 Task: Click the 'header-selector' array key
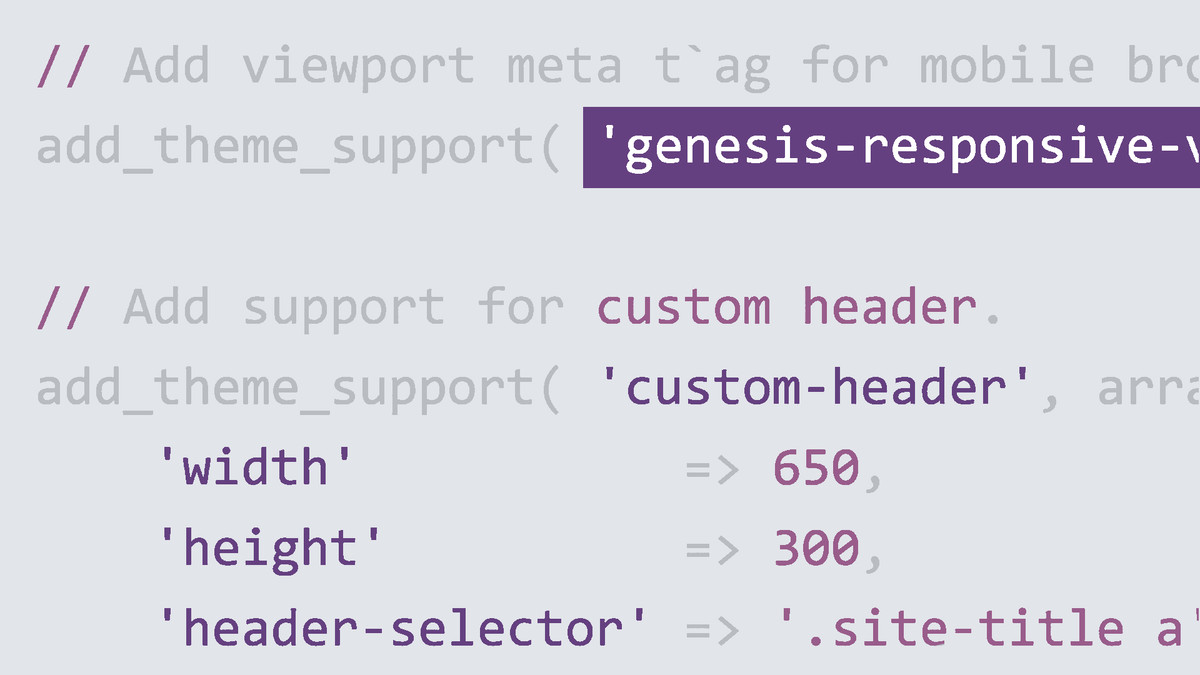coord(404,628)
